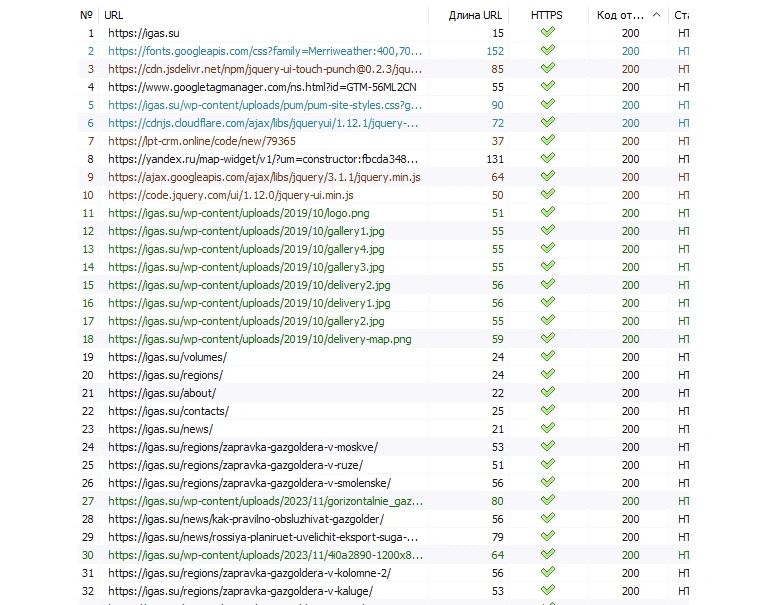Select the HTTPS checkmark for the about/ row
The width and height of the screenshot is (780, 605).
(548, 392)
